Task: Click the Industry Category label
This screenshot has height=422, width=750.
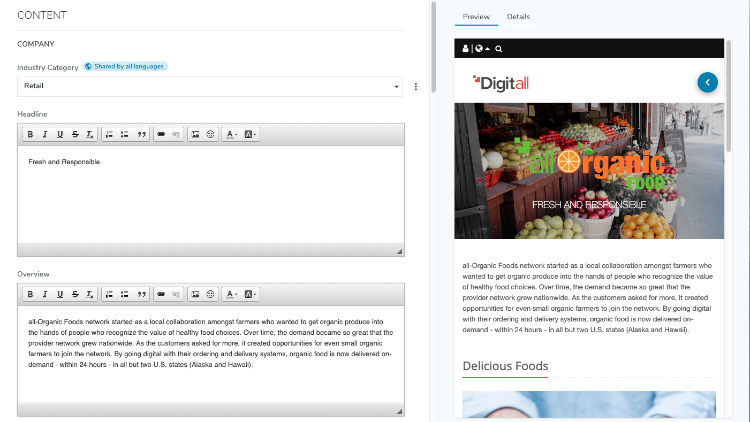Action: 48,67
